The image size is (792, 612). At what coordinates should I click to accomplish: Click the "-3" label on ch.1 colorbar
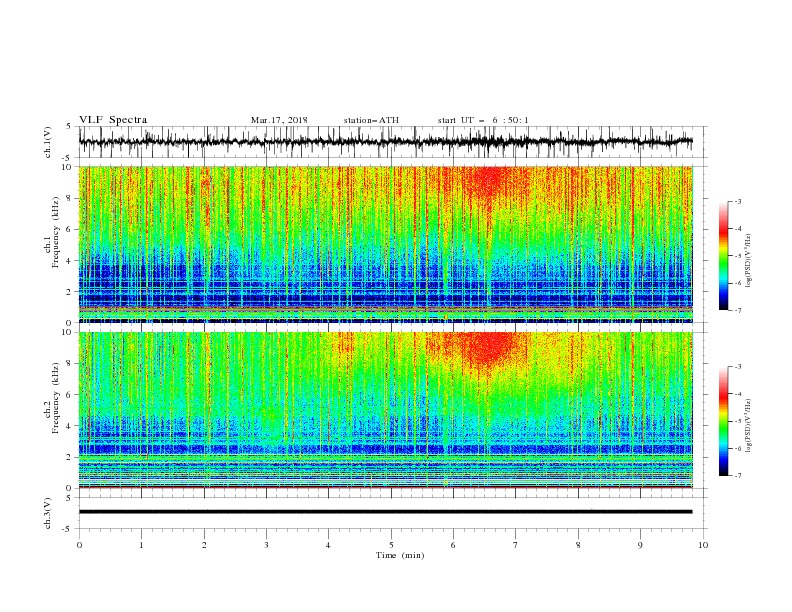click(x=737, y=201)
